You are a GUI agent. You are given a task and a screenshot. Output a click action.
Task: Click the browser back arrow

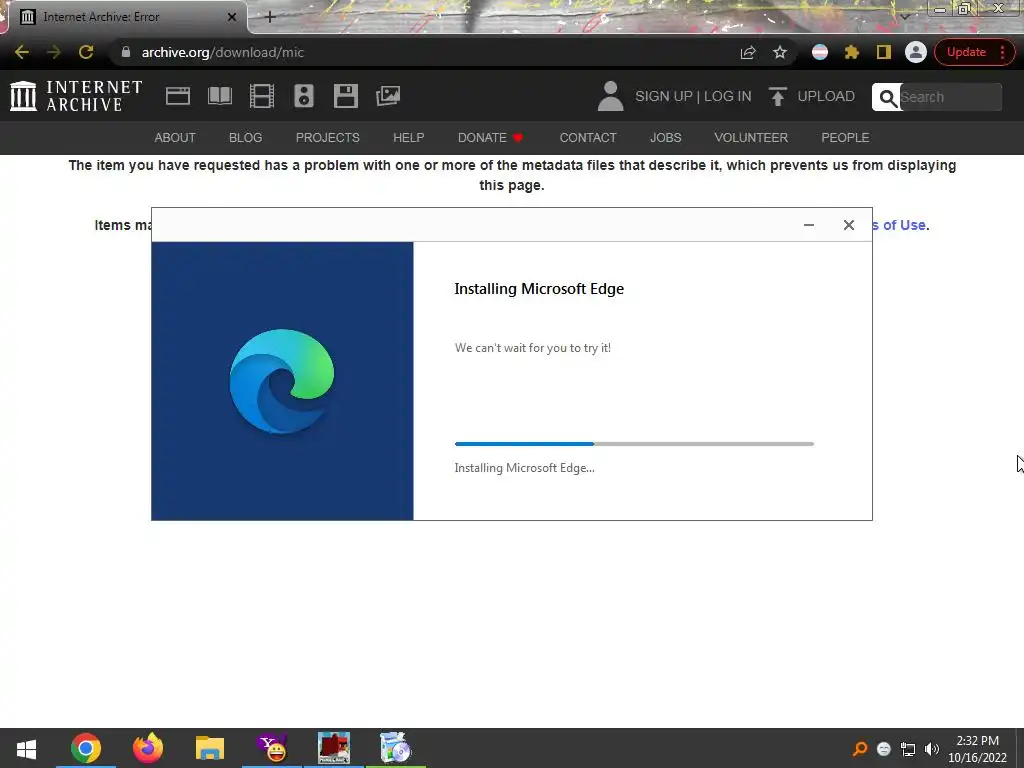coord(22,52)
